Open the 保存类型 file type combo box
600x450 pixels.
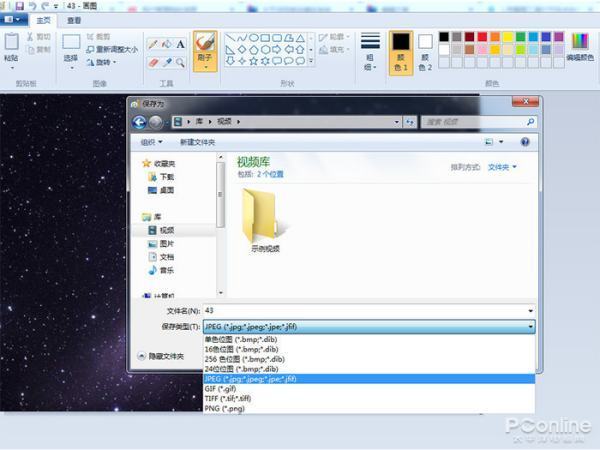368,326
